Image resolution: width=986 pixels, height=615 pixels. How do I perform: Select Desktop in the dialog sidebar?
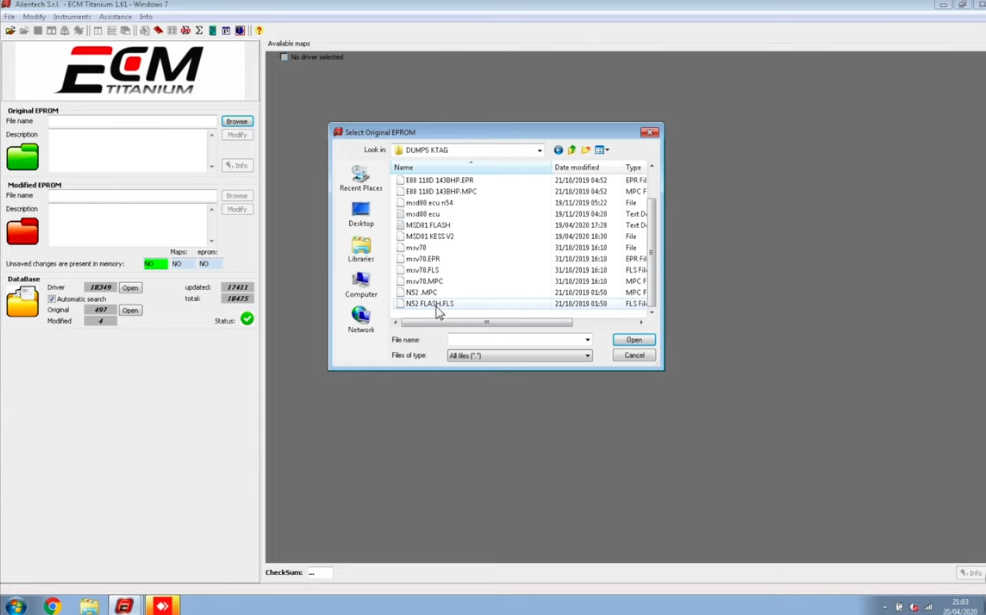(x=361, y=214)
